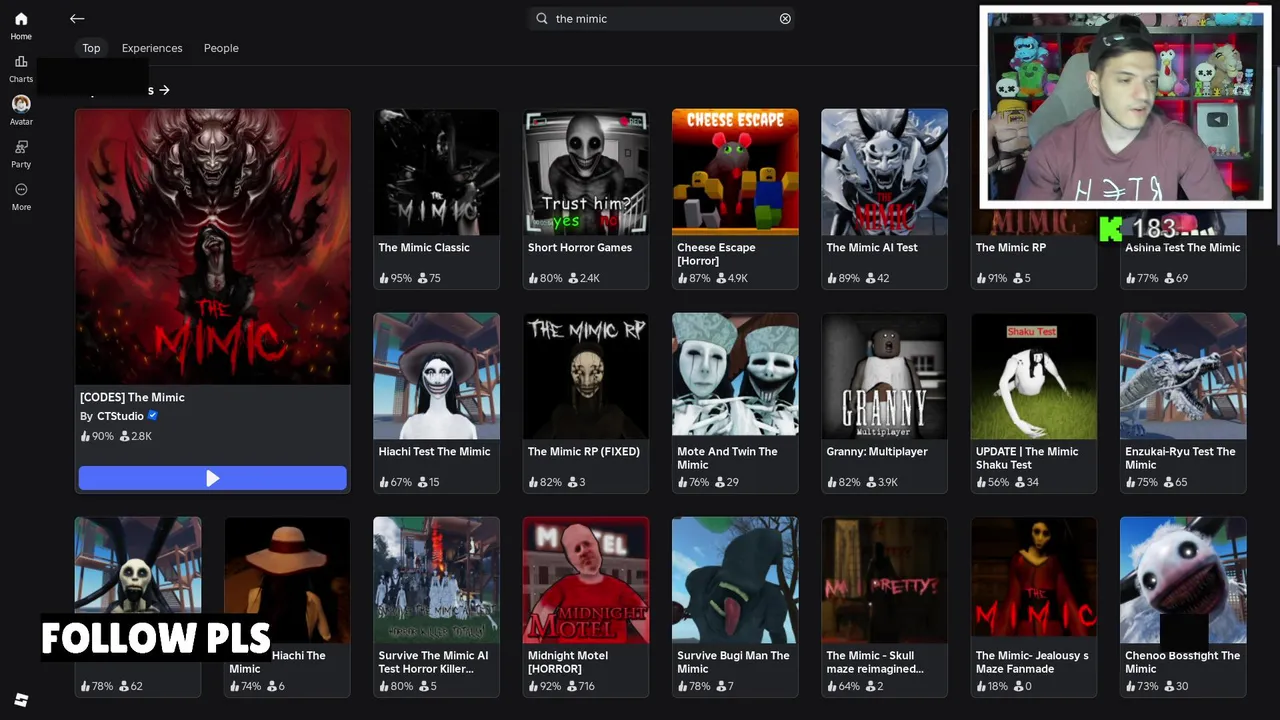
Task: Clear the search field with X icon
Action: tap(785, 18)
